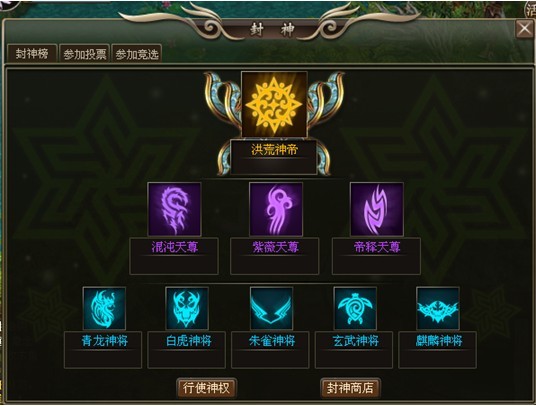Click the 洪荒神帝 name slot
This screenshot has width=536, height=406.
coord(273,157)
